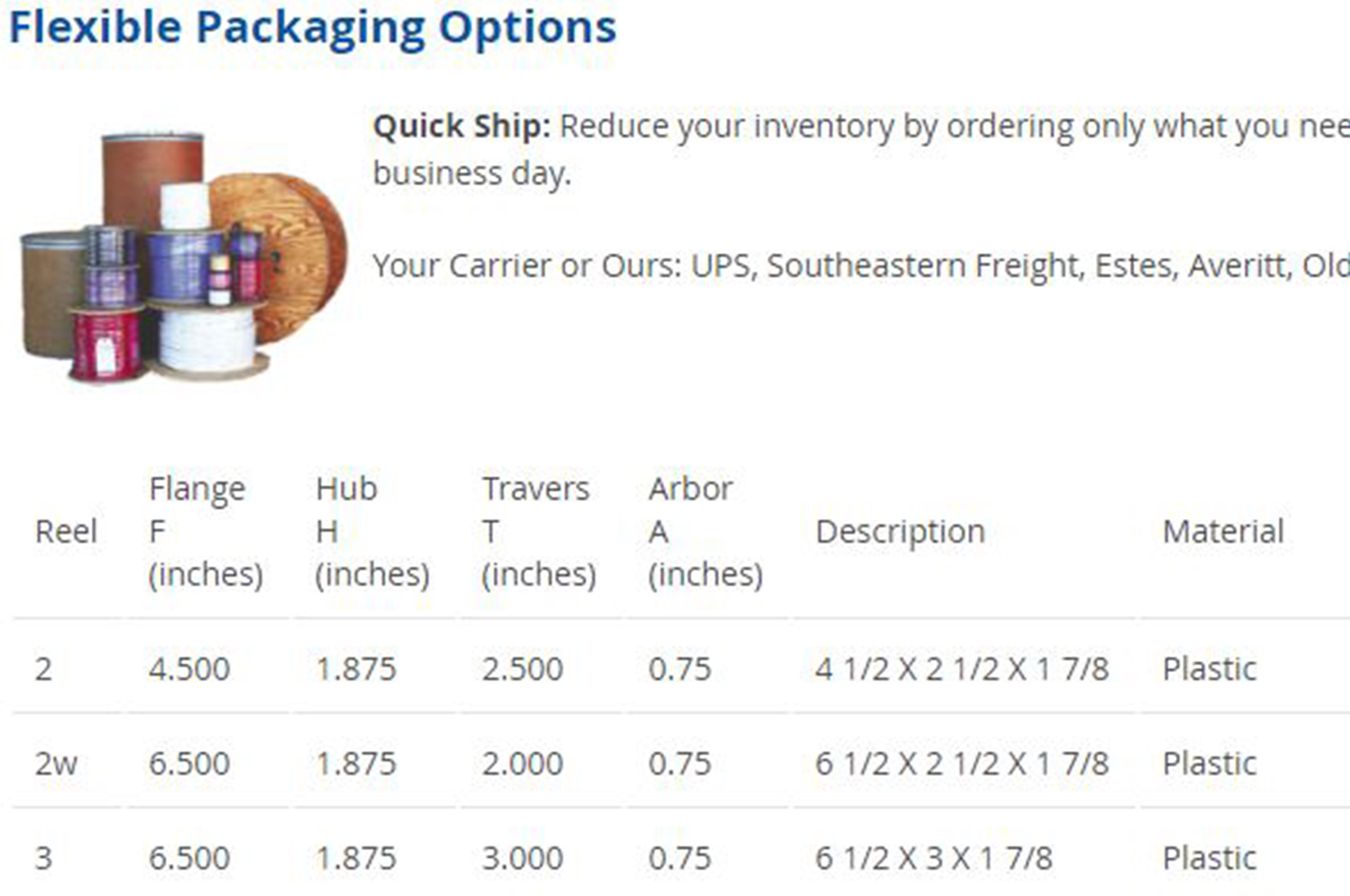Viewport: 1350px width, 896px height.
Task: Click the 2w reel cell
Action: point(56,764)
